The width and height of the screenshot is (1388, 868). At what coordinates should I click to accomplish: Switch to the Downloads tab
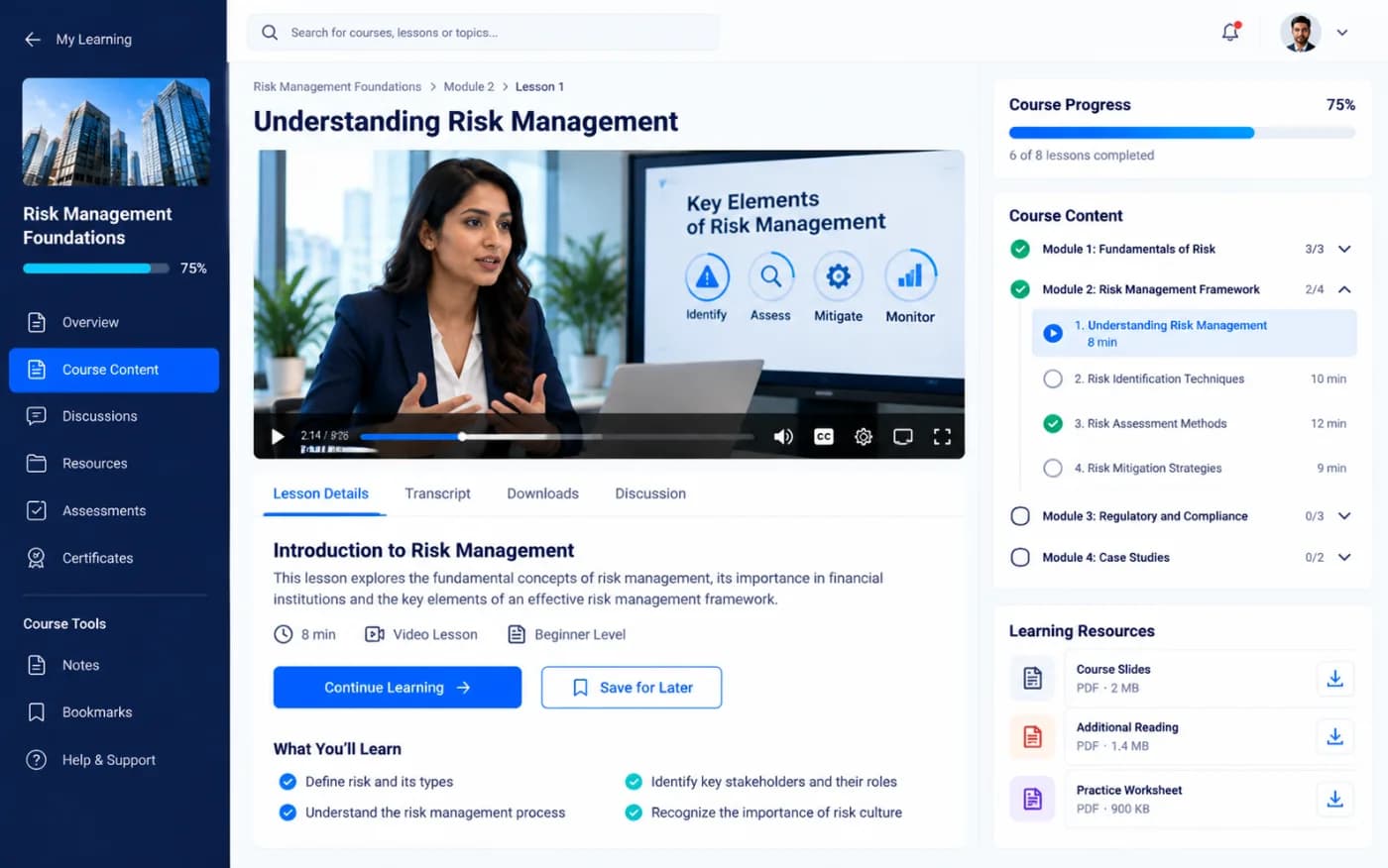(x=542, y=493)
